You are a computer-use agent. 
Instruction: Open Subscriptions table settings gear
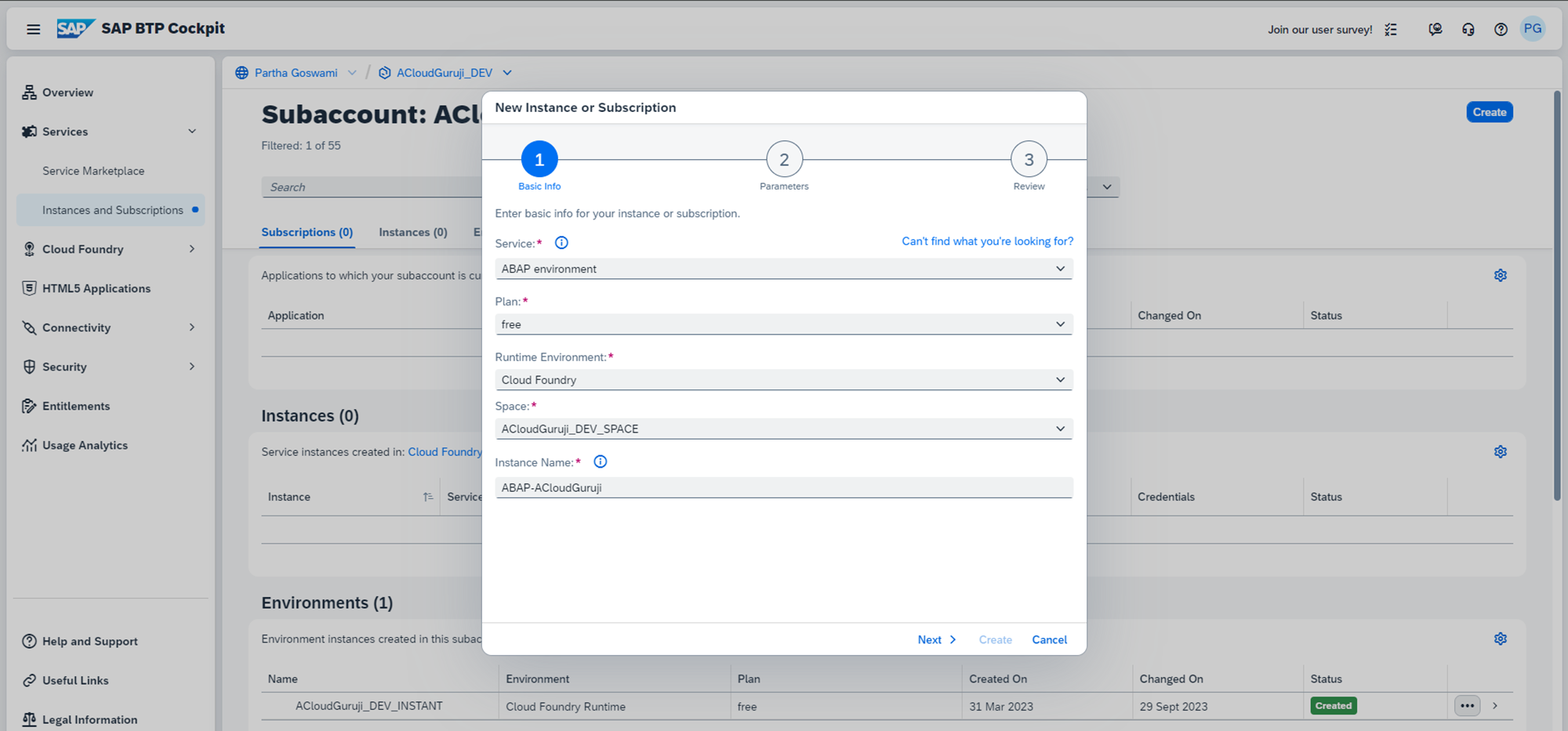[x=1500, y=276]
